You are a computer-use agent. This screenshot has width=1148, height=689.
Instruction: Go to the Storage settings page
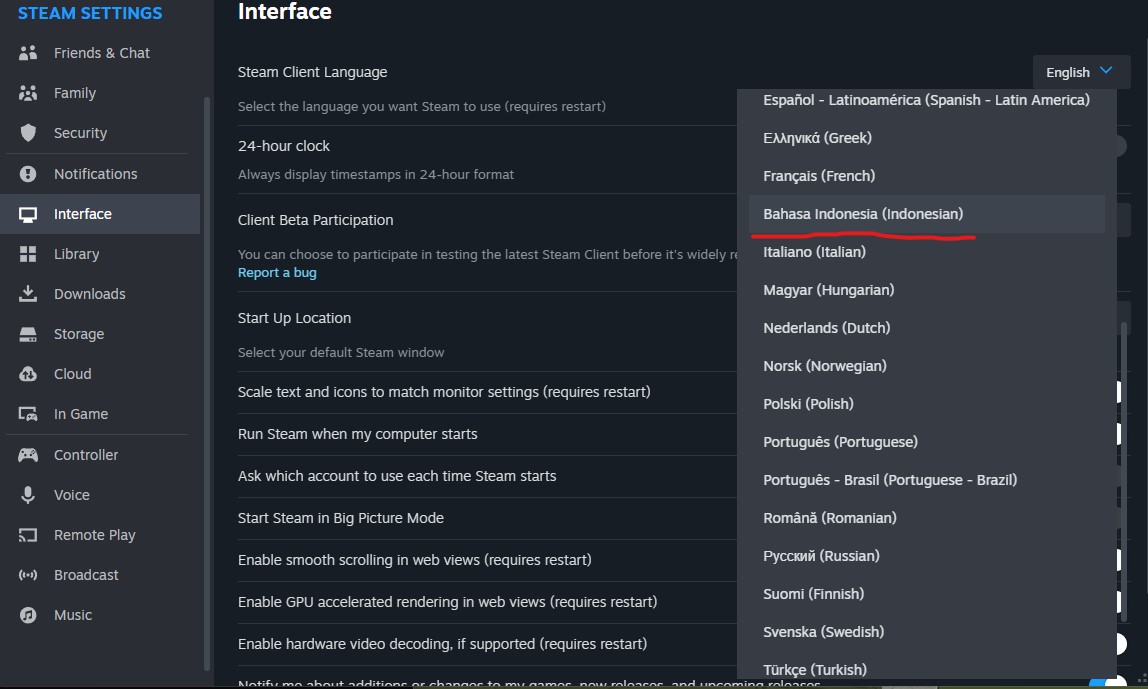(x=79, y=334)
